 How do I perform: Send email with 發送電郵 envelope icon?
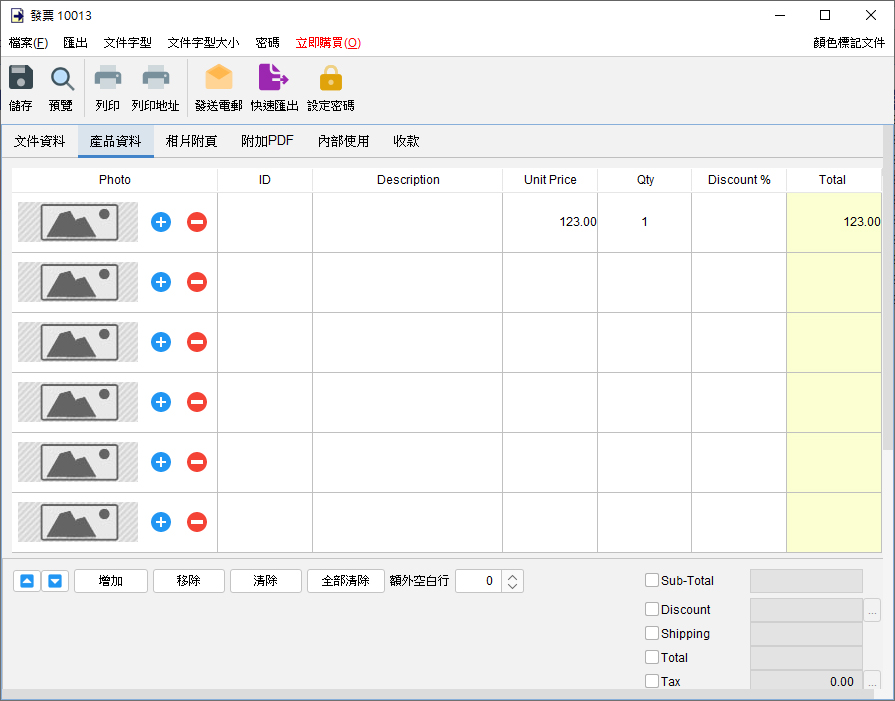(219, 77)
